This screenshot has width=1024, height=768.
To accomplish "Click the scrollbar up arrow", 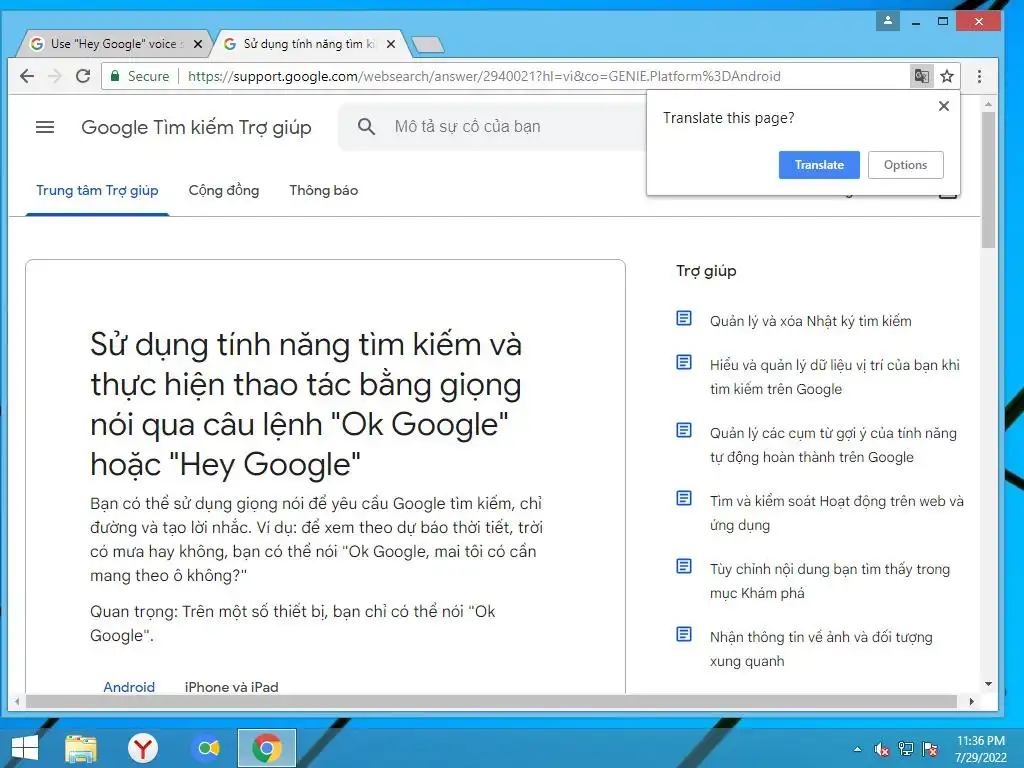I will pyautogui.click(x=988, y=104).
